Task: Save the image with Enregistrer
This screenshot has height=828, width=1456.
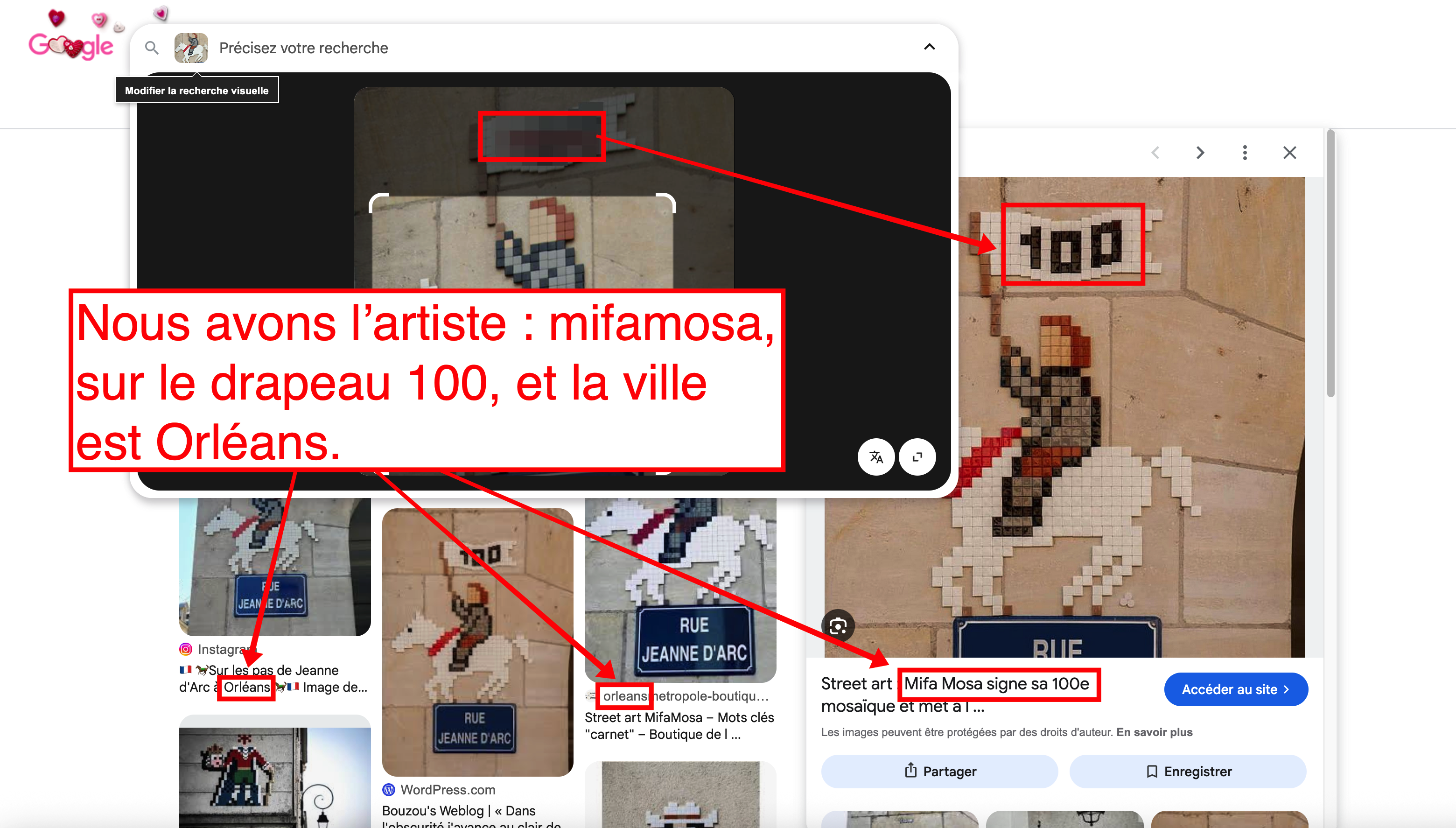Action: (1188, 771)
